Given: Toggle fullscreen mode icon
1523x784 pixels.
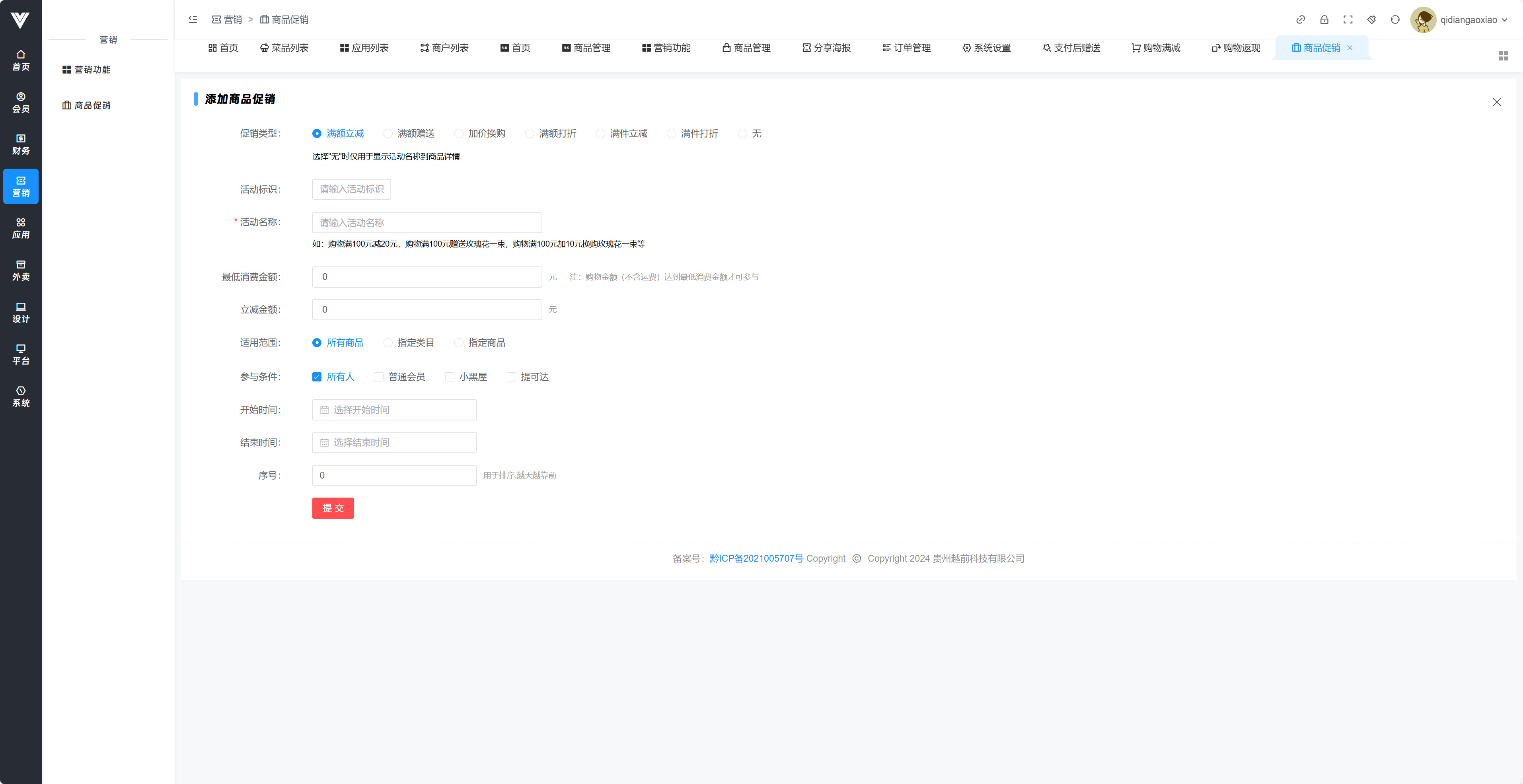Looking at the screenshot, I should click(x=1348, y=19).
